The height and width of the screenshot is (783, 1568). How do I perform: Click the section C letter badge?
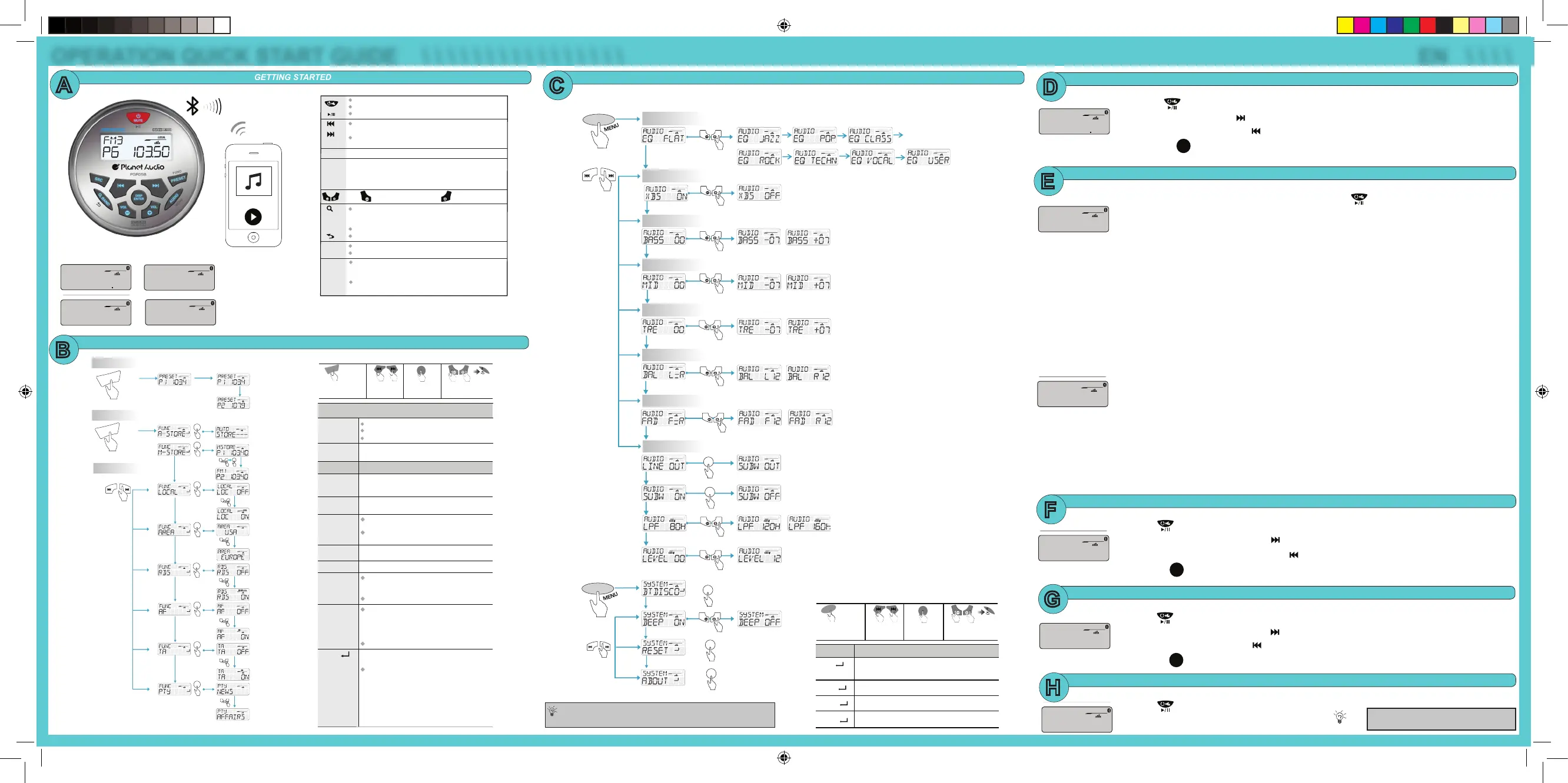click(x=557, y=85)
